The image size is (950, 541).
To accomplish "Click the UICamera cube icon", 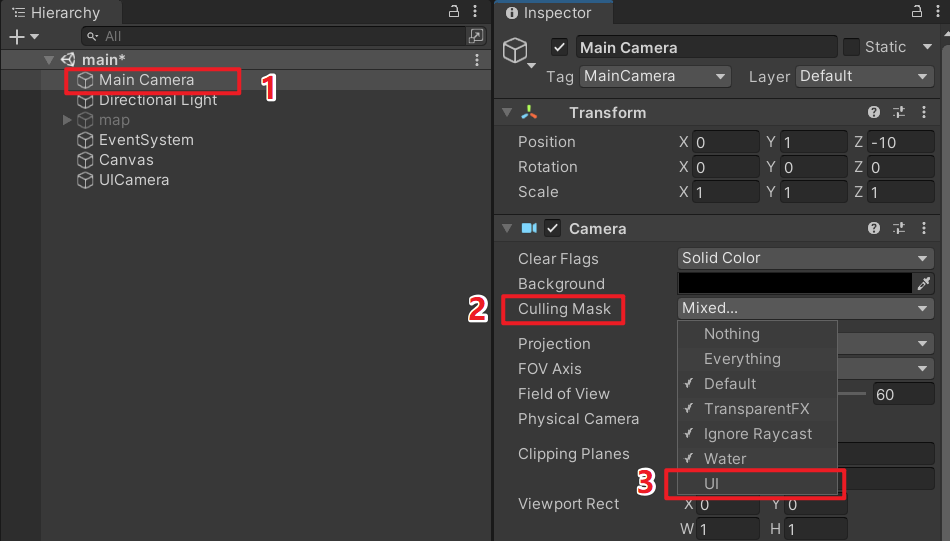I will coord(85,180).
